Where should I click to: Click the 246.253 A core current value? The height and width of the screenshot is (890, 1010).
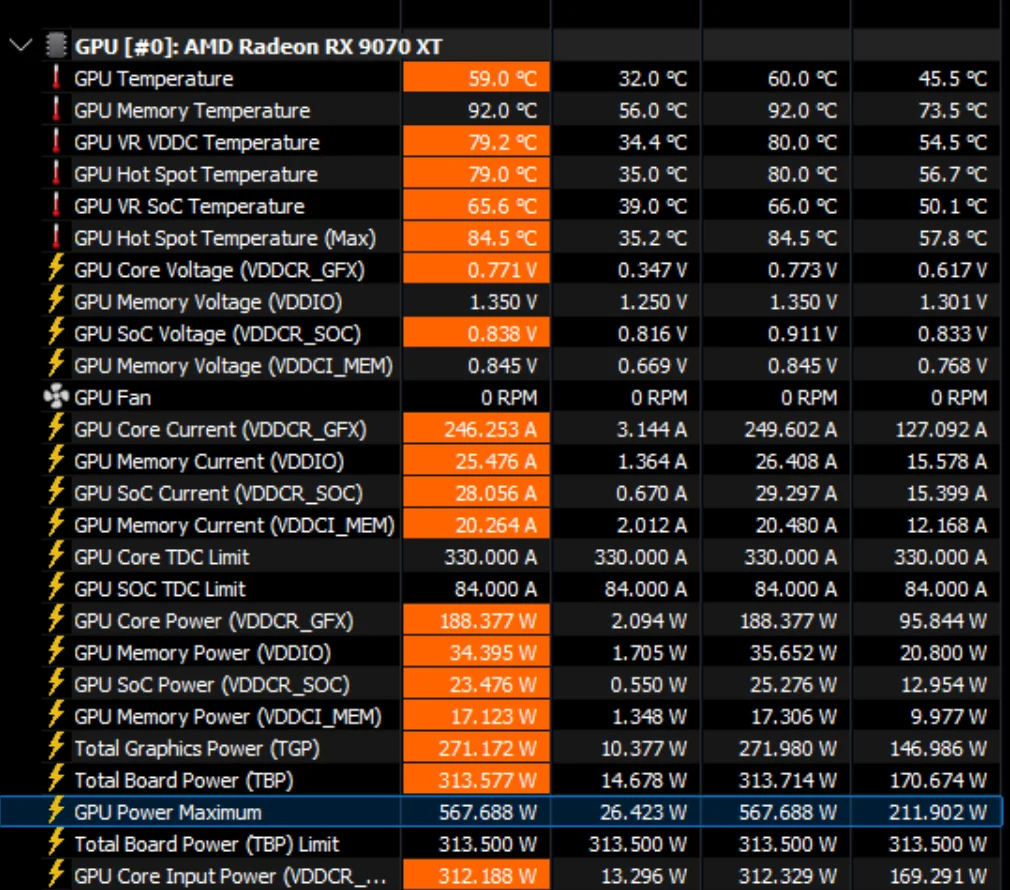tap(491, 430)
